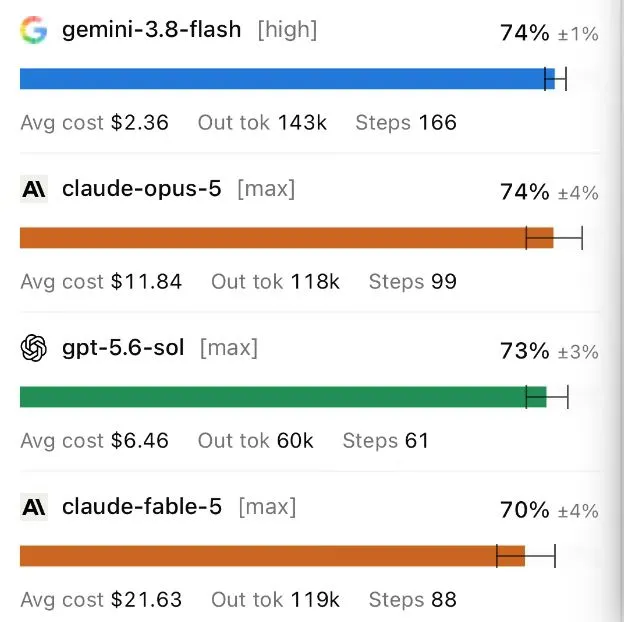Click the [max] tag next to gpt-5.6-sol
Image resolution: width=624 pixels, height=622 pixels.
pos(229,348)
